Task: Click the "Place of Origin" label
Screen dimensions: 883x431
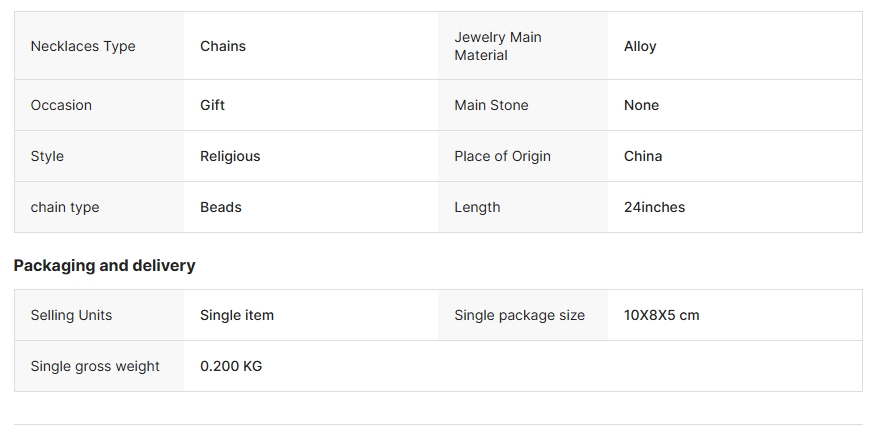Action: click(502, 156)
